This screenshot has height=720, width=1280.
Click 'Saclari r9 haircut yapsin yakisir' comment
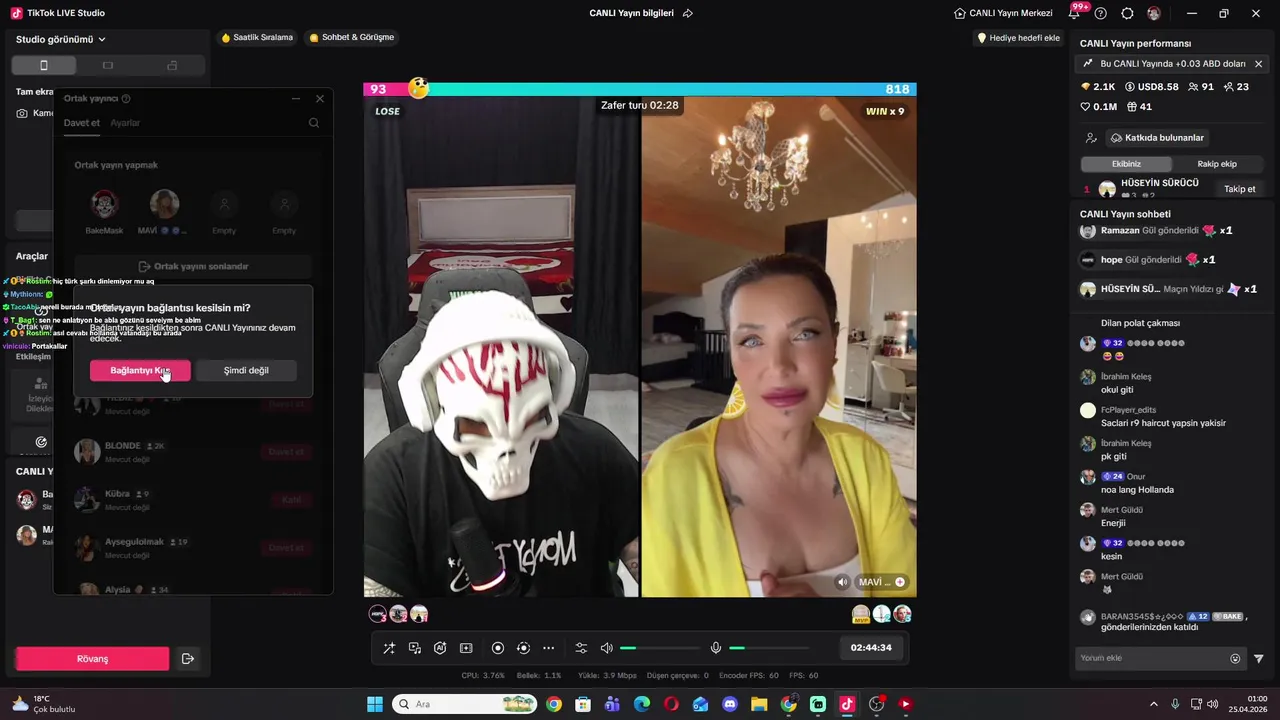point(1163,423)
